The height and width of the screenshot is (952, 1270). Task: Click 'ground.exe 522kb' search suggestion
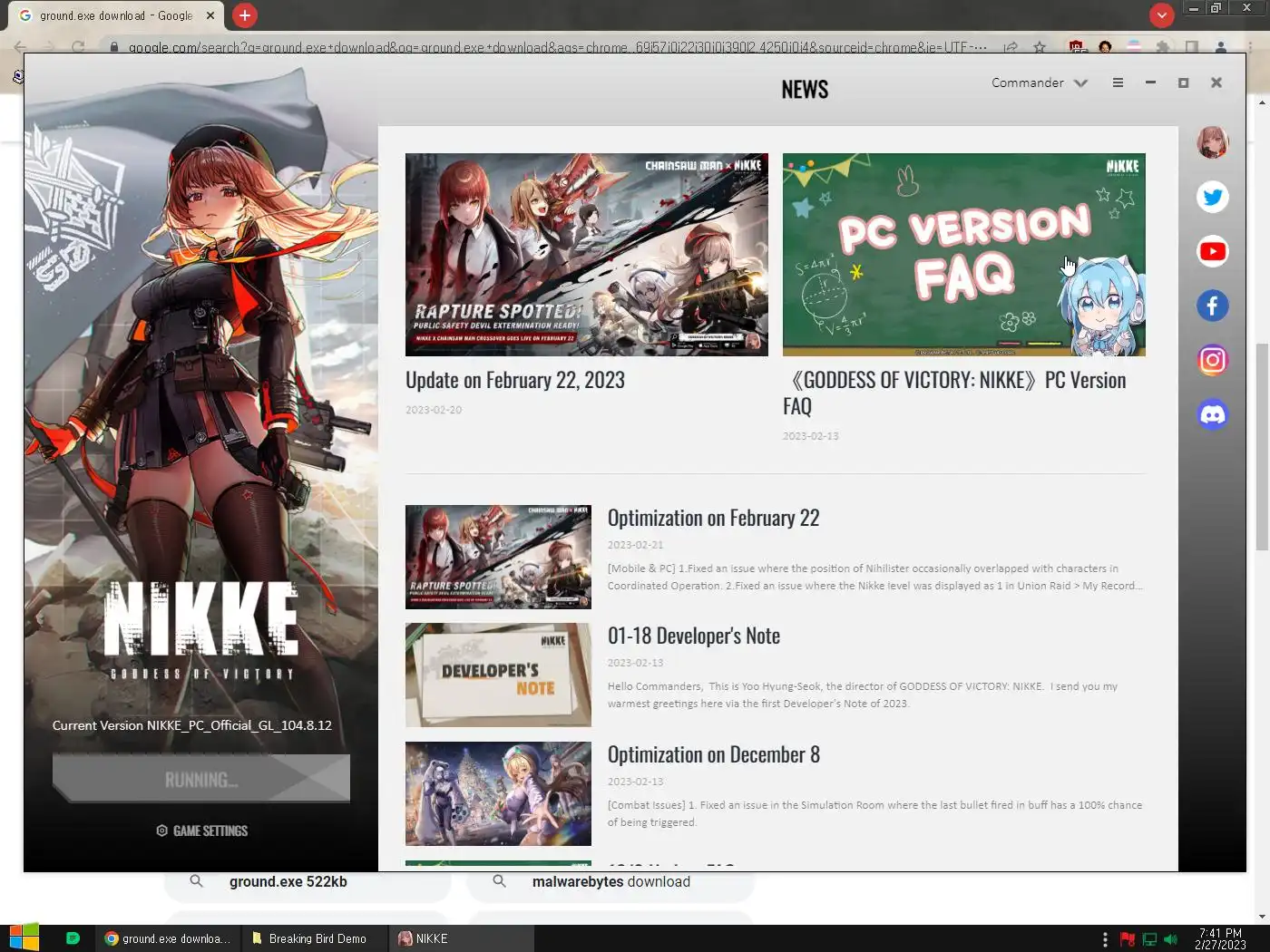click(x=308, y=881)
